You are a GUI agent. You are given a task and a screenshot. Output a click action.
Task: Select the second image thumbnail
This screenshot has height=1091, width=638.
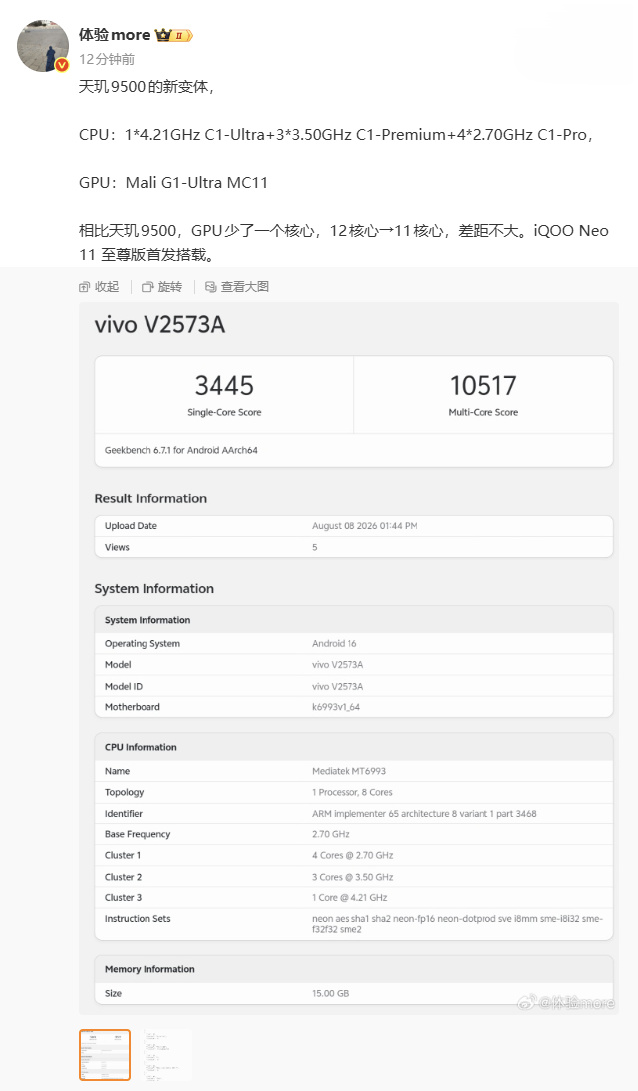[x=167, y=1055]
